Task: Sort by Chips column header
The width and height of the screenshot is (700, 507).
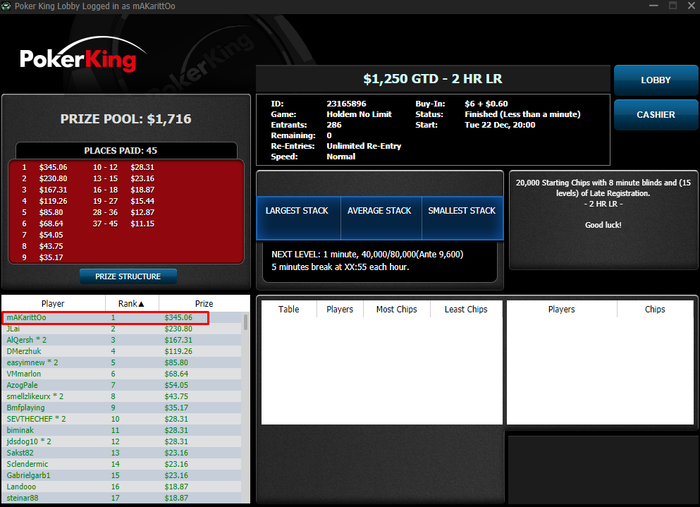Action: pos(654,309)
